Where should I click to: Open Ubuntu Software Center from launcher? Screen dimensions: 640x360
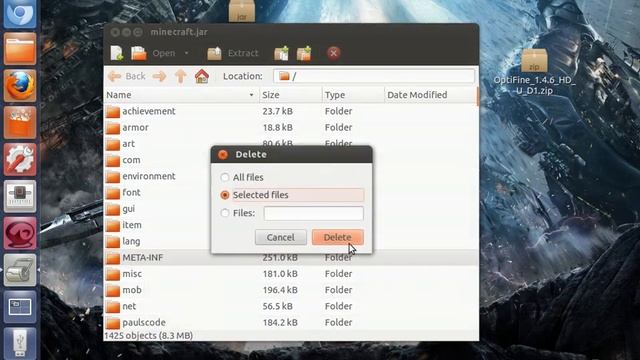[x=20, y=122]
